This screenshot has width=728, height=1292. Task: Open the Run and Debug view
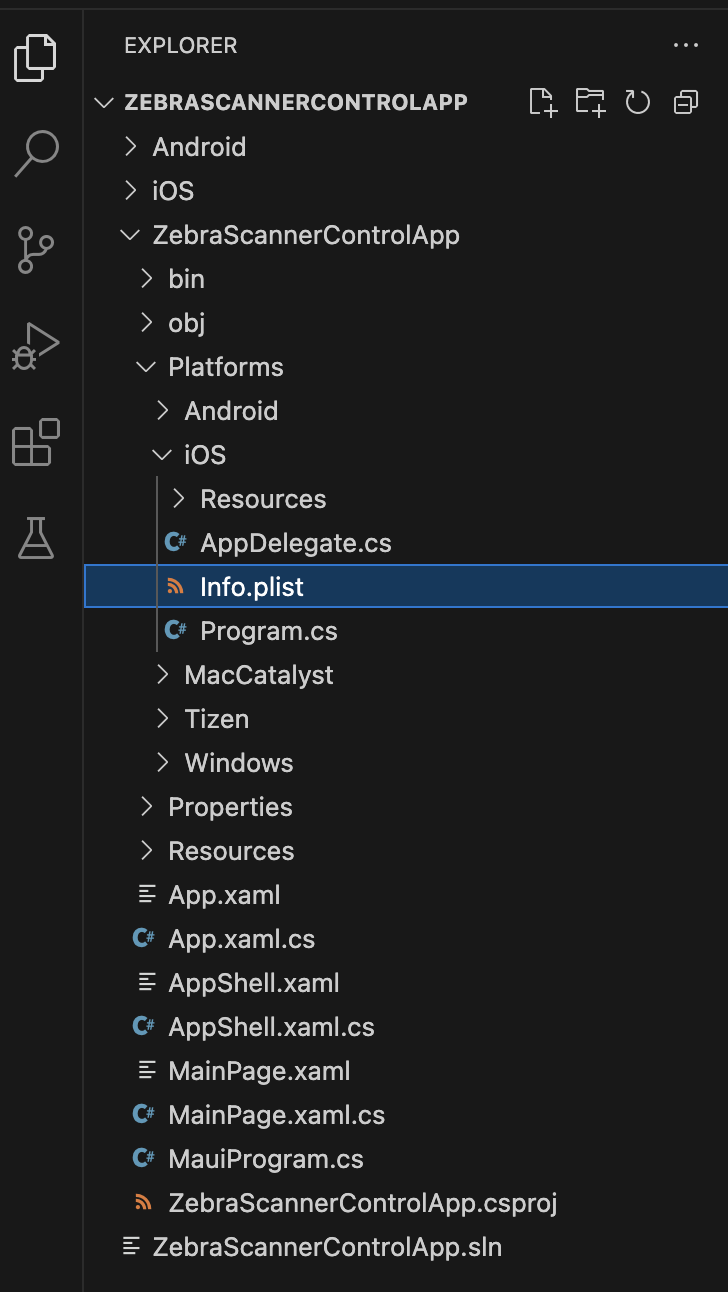(36, 346)
